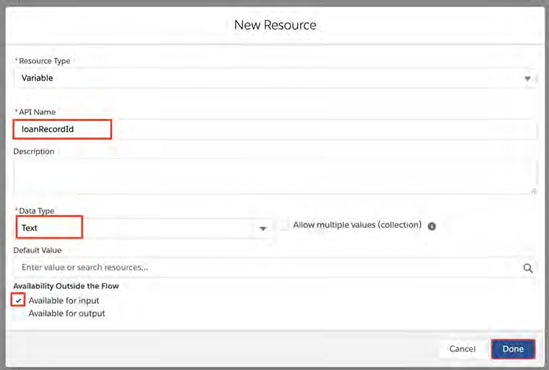Click the Available for output label
Image resolution: width=549 pixels, height=370 pixels.
pos(67,314)
